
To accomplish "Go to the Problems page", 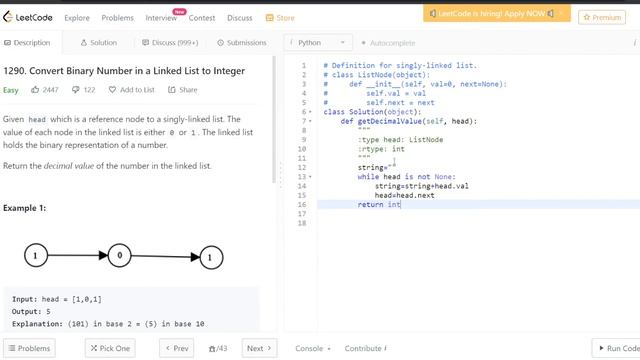I will coord(118,18).
